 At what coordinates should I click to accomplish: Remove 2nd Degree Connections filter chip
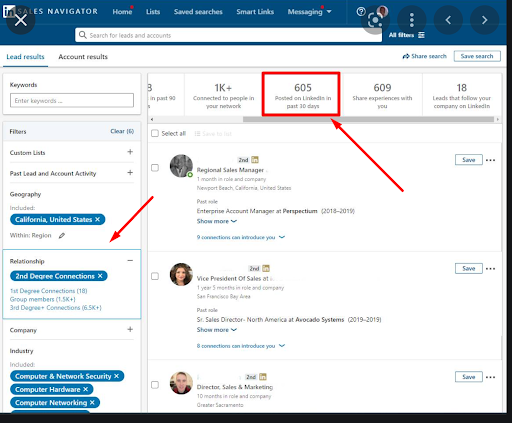(100, 276)
